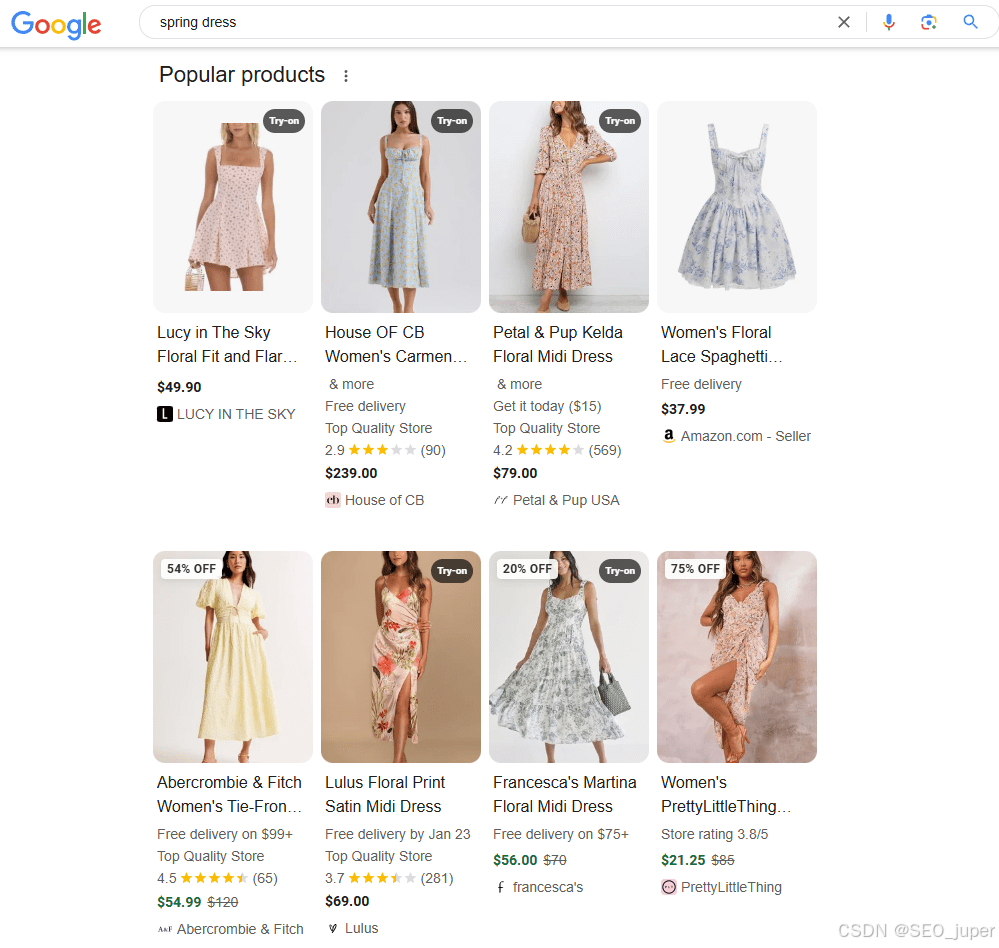This screenshot has height=948, width=999.
Task: Click the spring dress search input field
Action: [x=487, y=22]
